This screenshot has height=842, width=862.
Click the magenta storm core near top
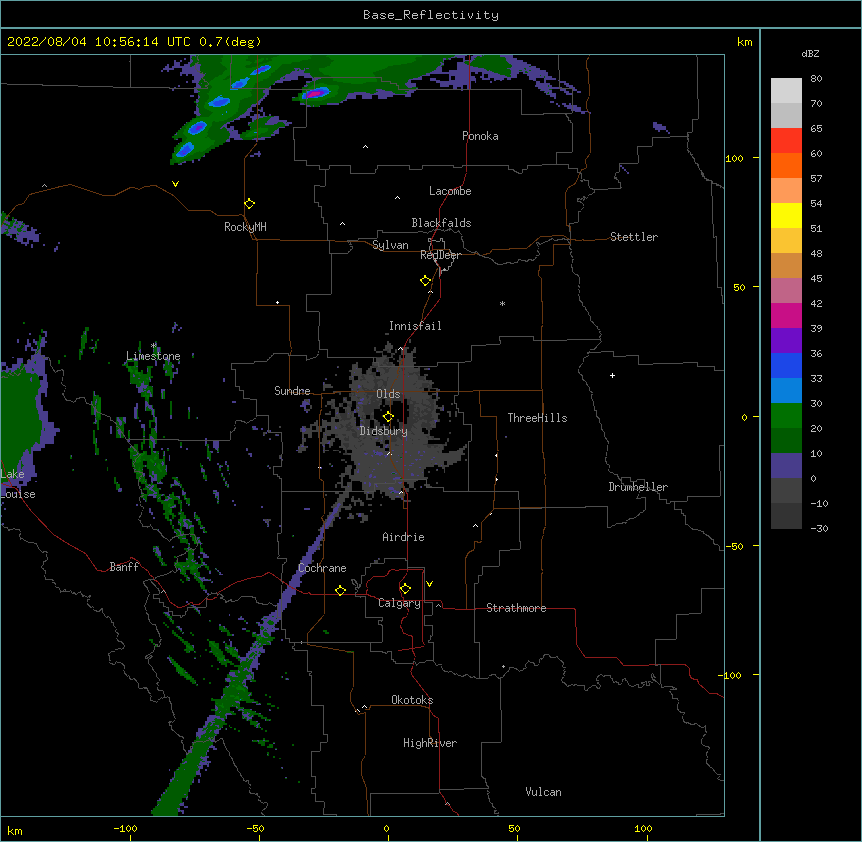click(x=314, y=94)
